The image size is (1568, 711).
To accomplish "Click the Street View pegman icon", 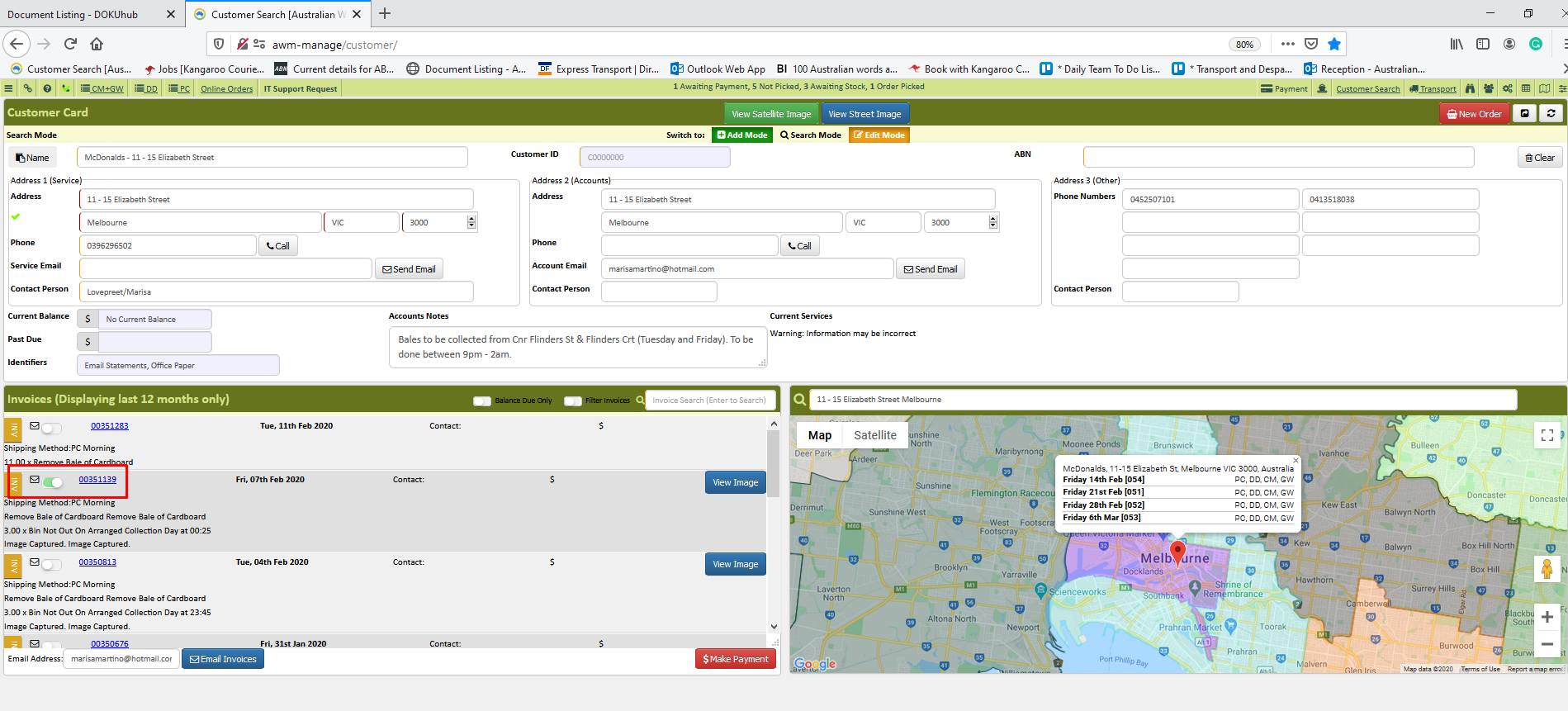I will coord(1547,569).
